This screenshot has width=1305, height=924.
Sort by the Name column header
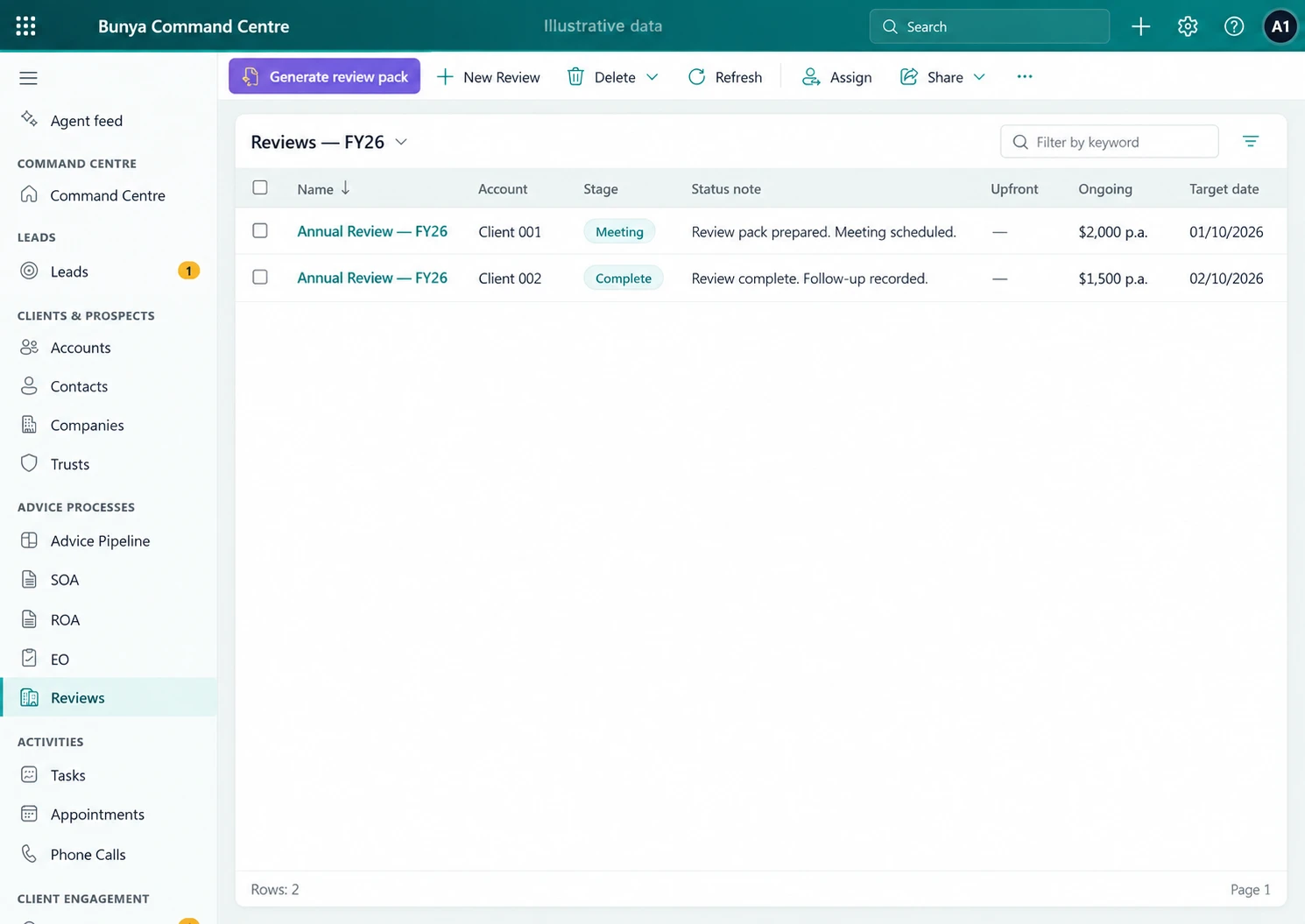point(323,188)
